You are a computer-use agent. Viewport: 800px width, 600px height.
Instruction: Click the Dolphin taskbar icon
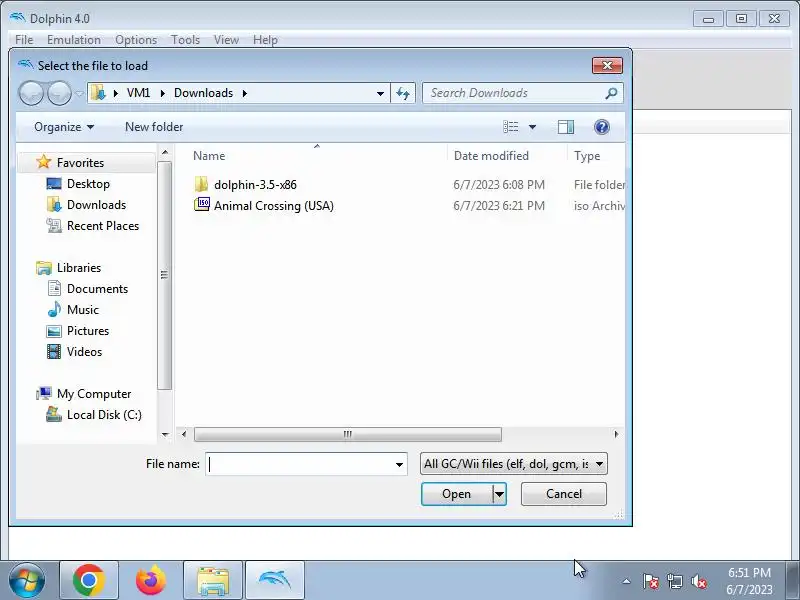275,580
